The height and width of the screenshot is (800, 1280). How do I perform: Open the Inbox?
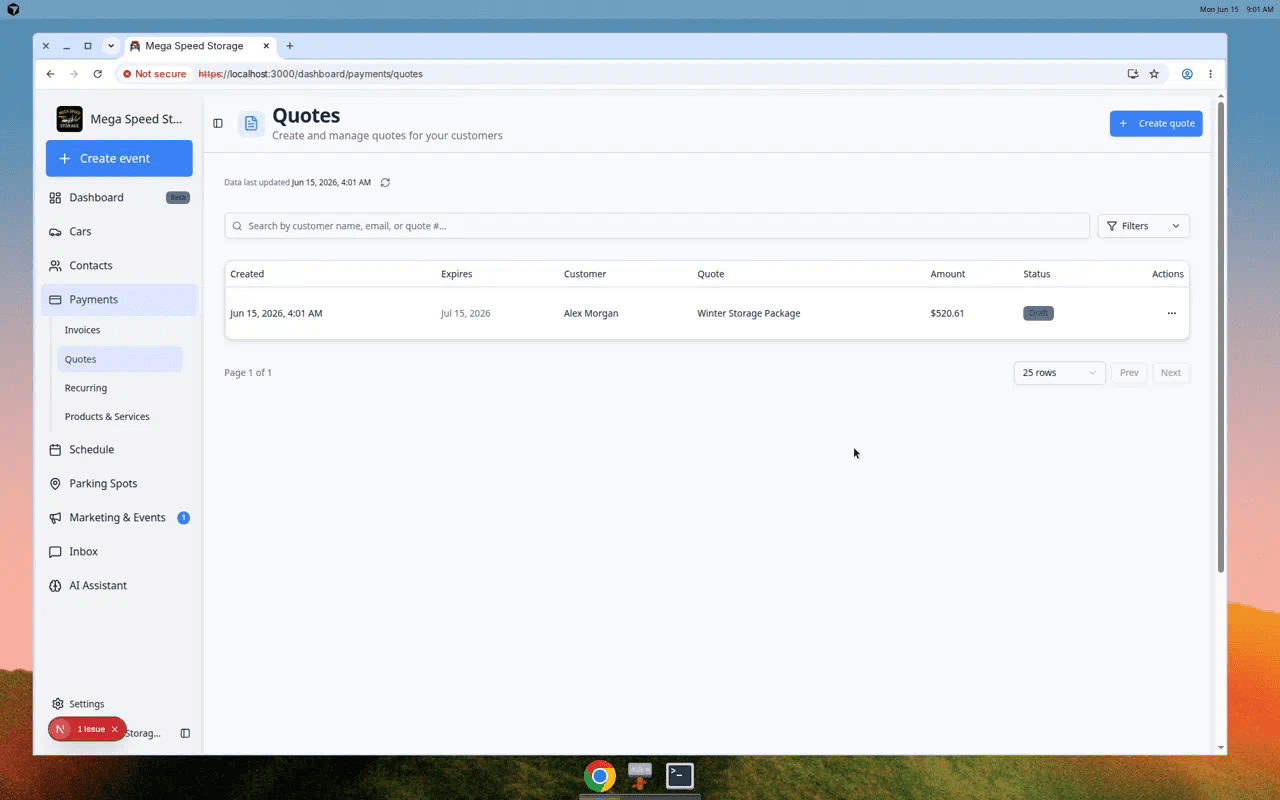[119, 552]
